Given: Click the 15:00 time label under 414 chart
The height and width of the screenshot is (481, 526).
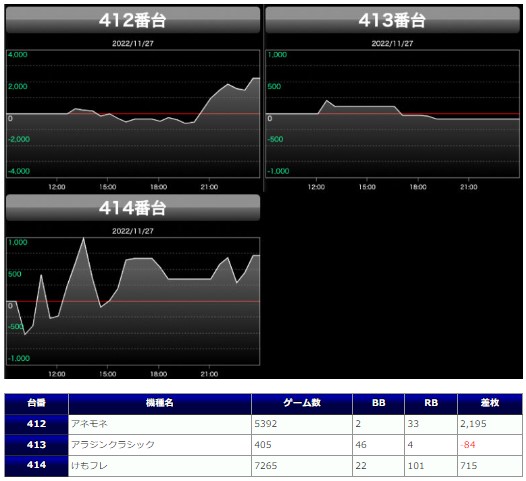Looking at the screenshot, I should tap(107, 374).
